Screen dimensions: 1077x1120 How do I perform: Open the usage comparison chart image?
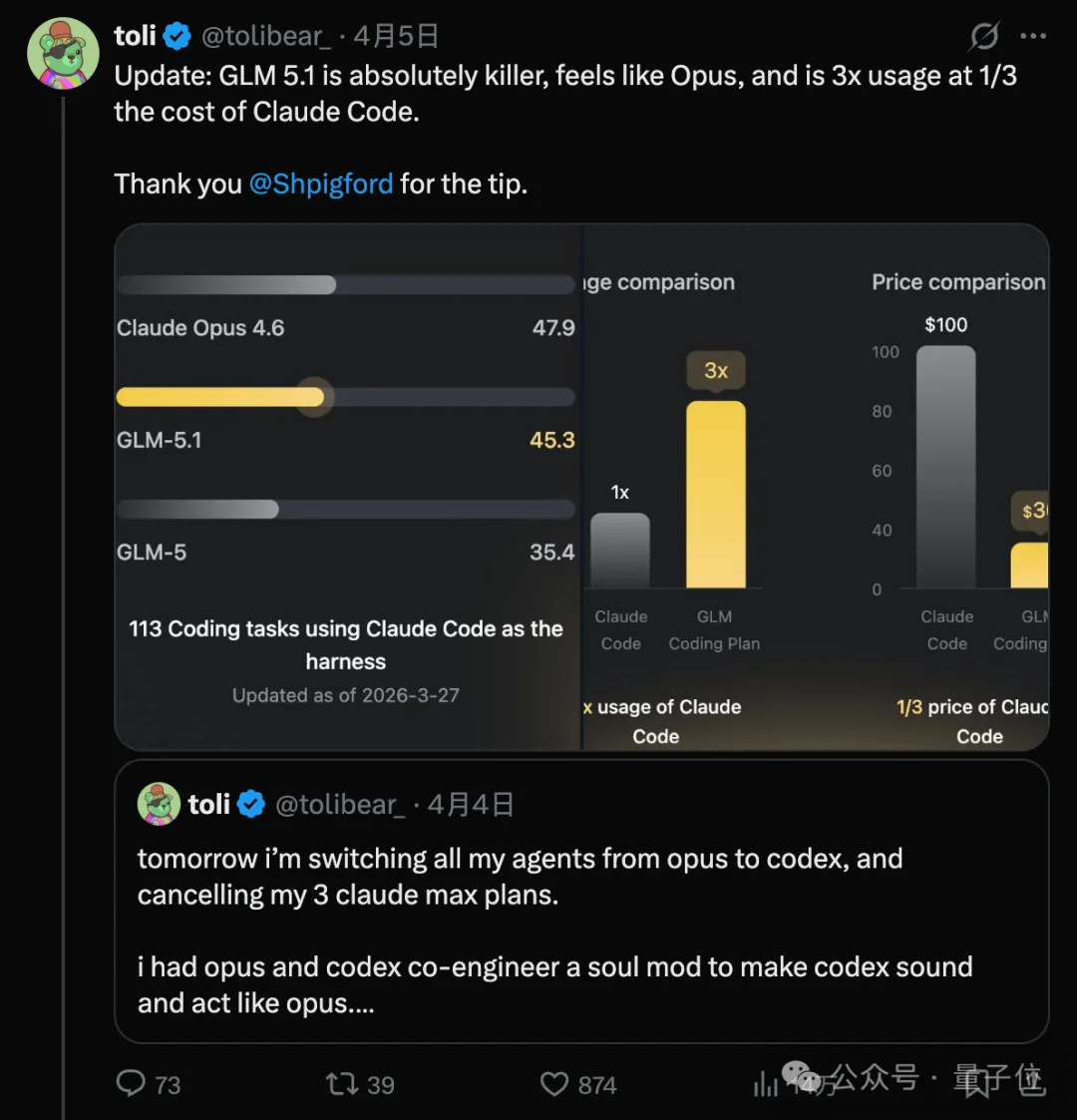point(676,489)
